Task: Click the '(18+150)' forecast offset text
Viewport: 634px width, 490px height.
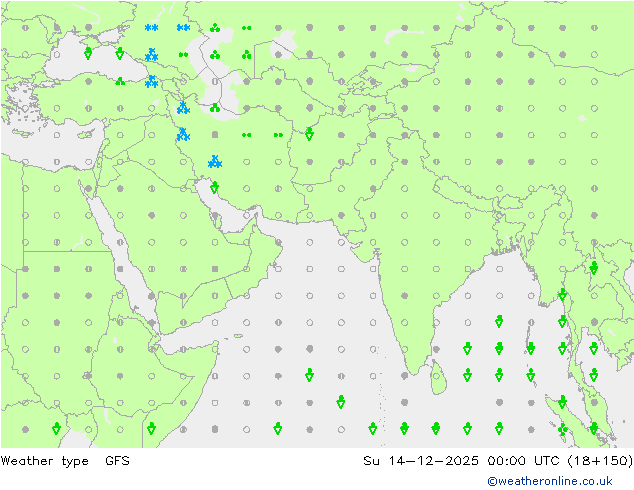Action: tap(600, 461)
